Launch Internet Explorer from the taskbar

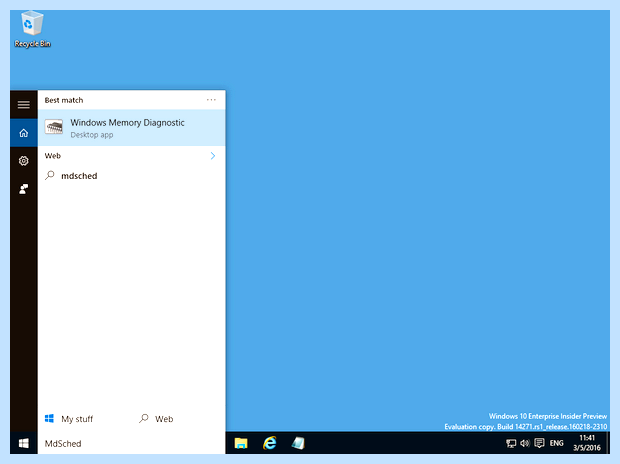pyautogui.click(x=270, y=443)
